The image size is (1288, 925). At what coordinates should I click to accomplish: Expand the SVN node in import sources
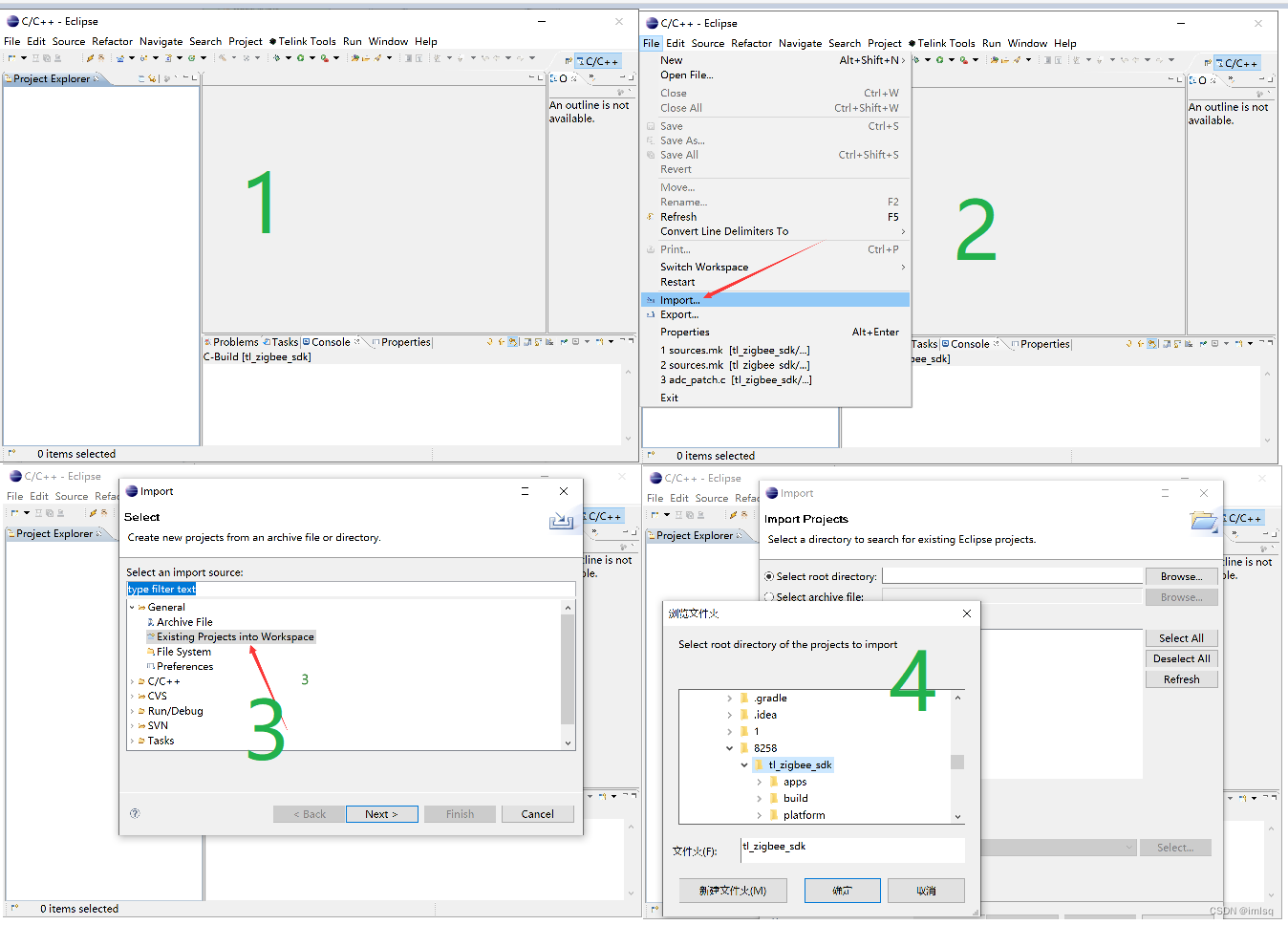(132, 725)
